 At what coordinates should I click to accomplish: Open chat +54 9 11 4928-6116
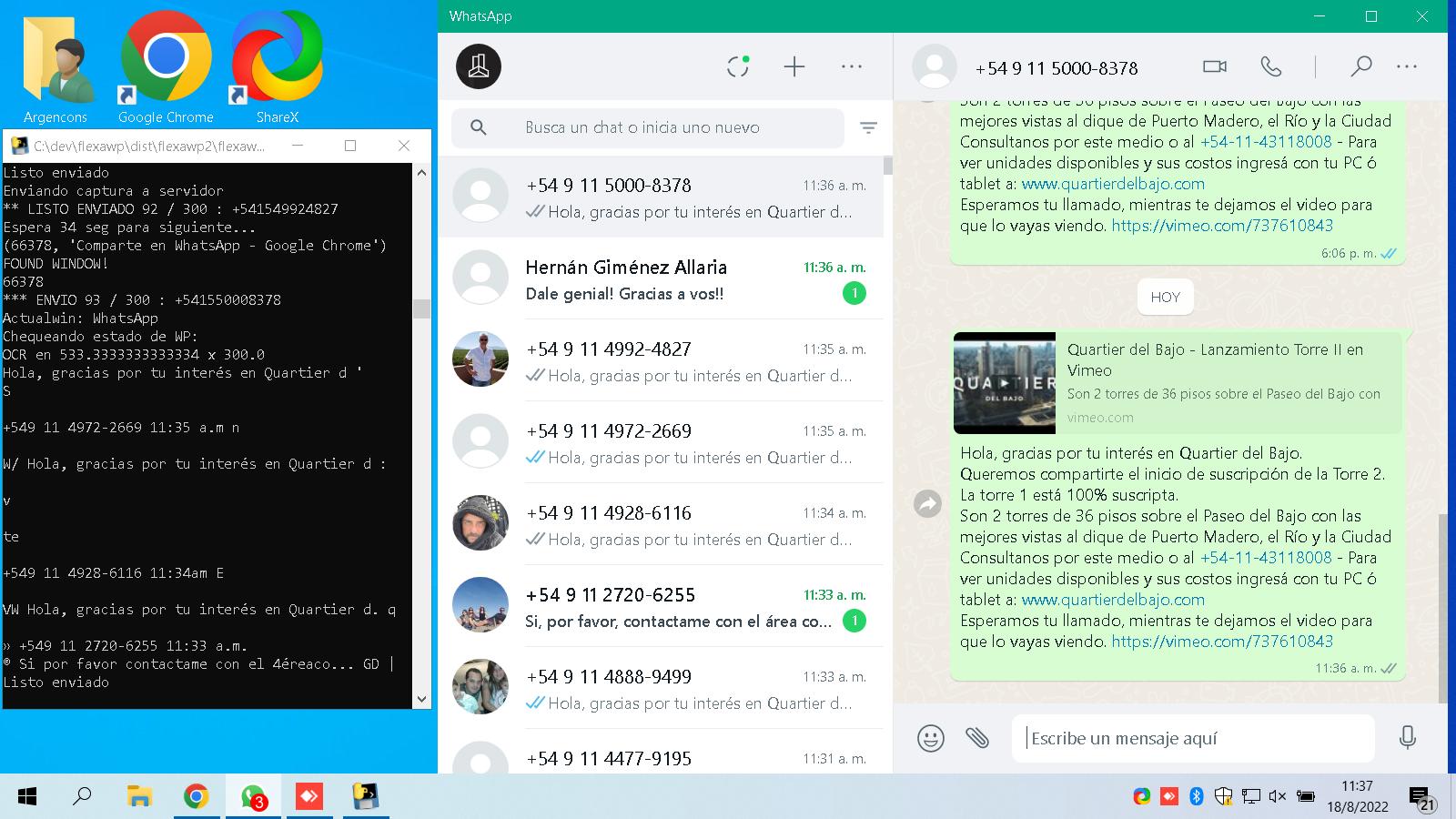(661, 524)
